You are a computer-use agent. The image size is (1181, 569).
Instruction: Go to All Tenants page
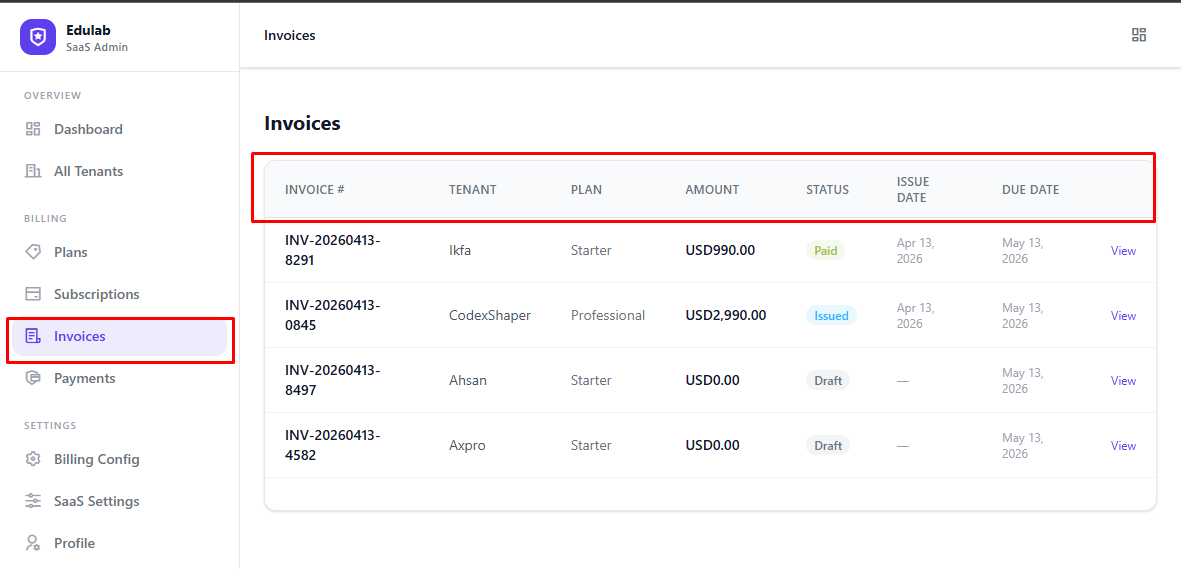click(88, 171)
